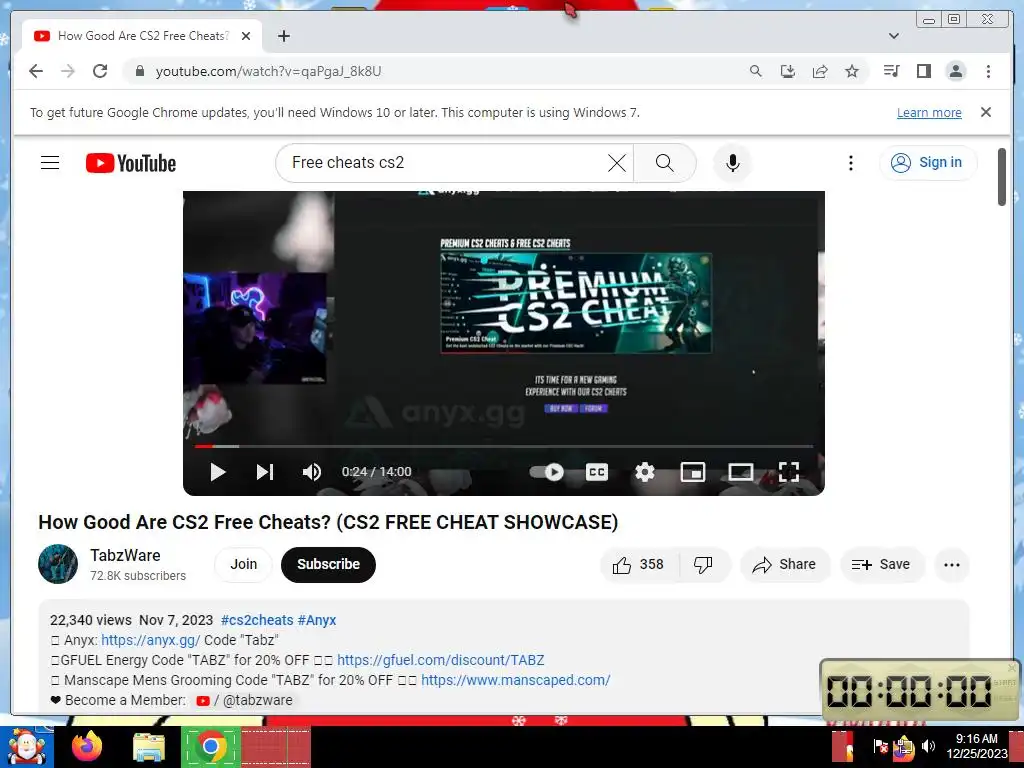Open TabzWare channel name link

(125, 556)
